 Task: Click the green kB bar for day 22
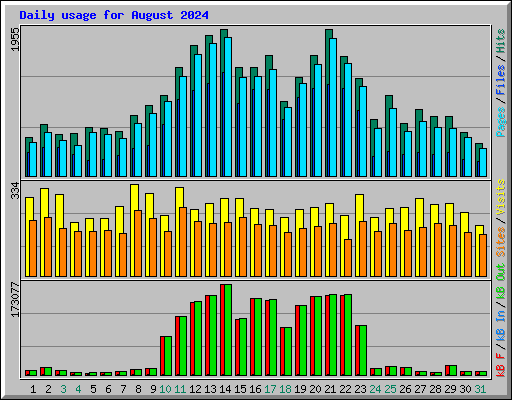(348, 335)
